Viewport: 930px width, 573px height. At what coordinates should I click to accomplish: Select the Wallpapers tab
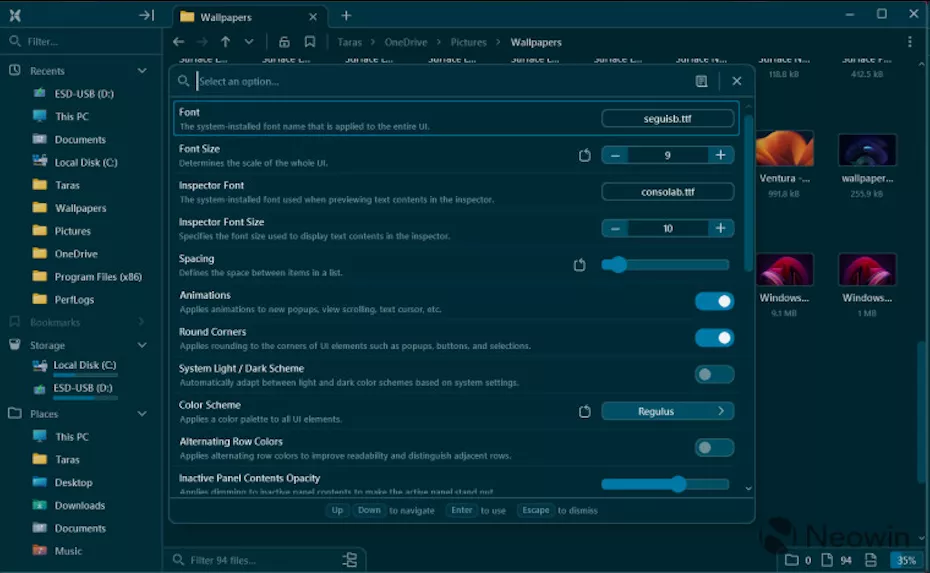(225, 17)
